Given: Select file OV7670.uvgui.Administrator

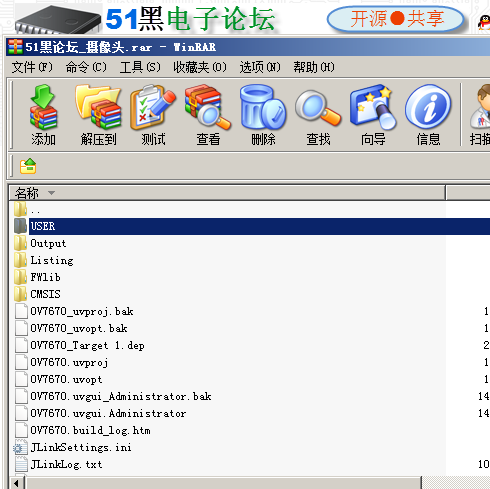Looking at the screenshot, I should [x=108, y=413].
